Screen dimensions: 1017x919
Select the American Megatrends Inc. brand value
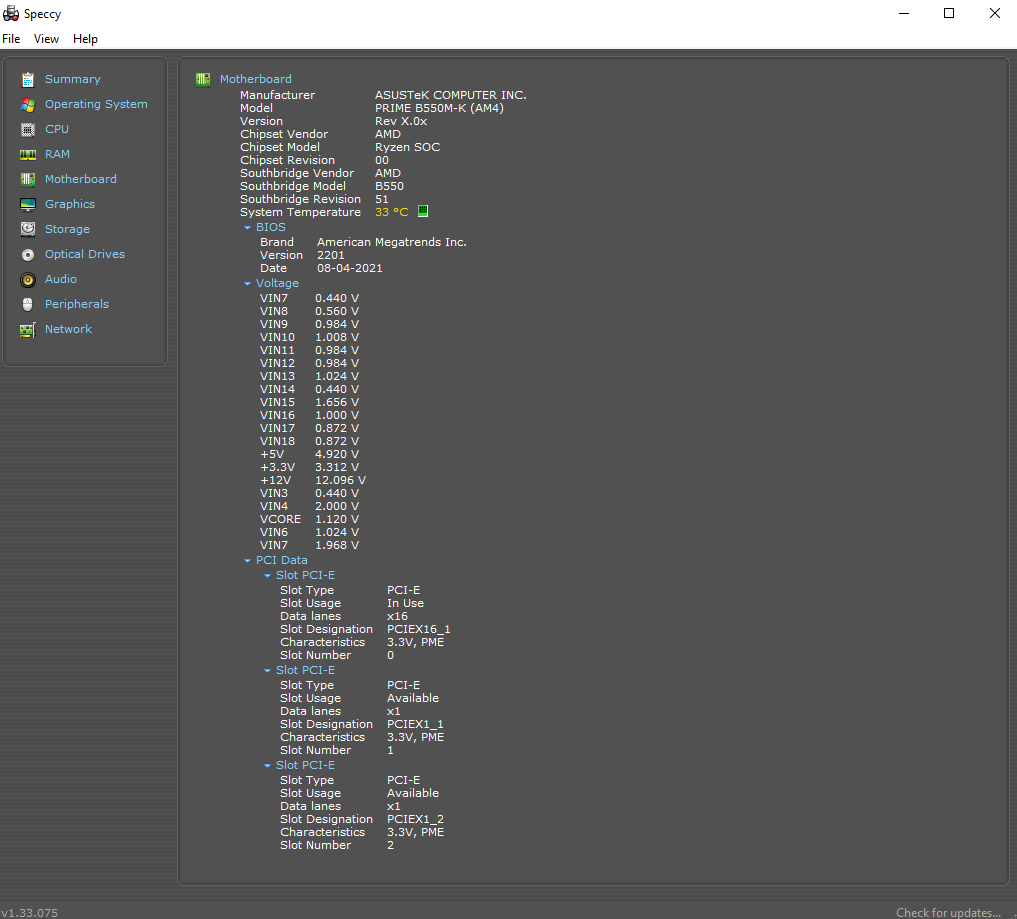[x=392, y=243]
